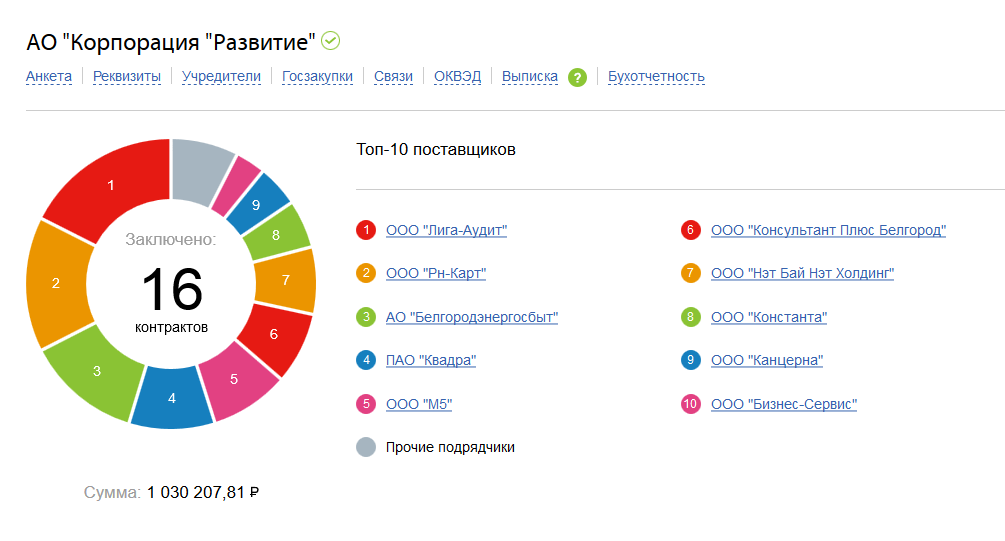Open supplier АО "Белгородэнергосбыт"
The width and height of the screenshot is (1005, 541).
pyautogui.click(x=472, y=317)
